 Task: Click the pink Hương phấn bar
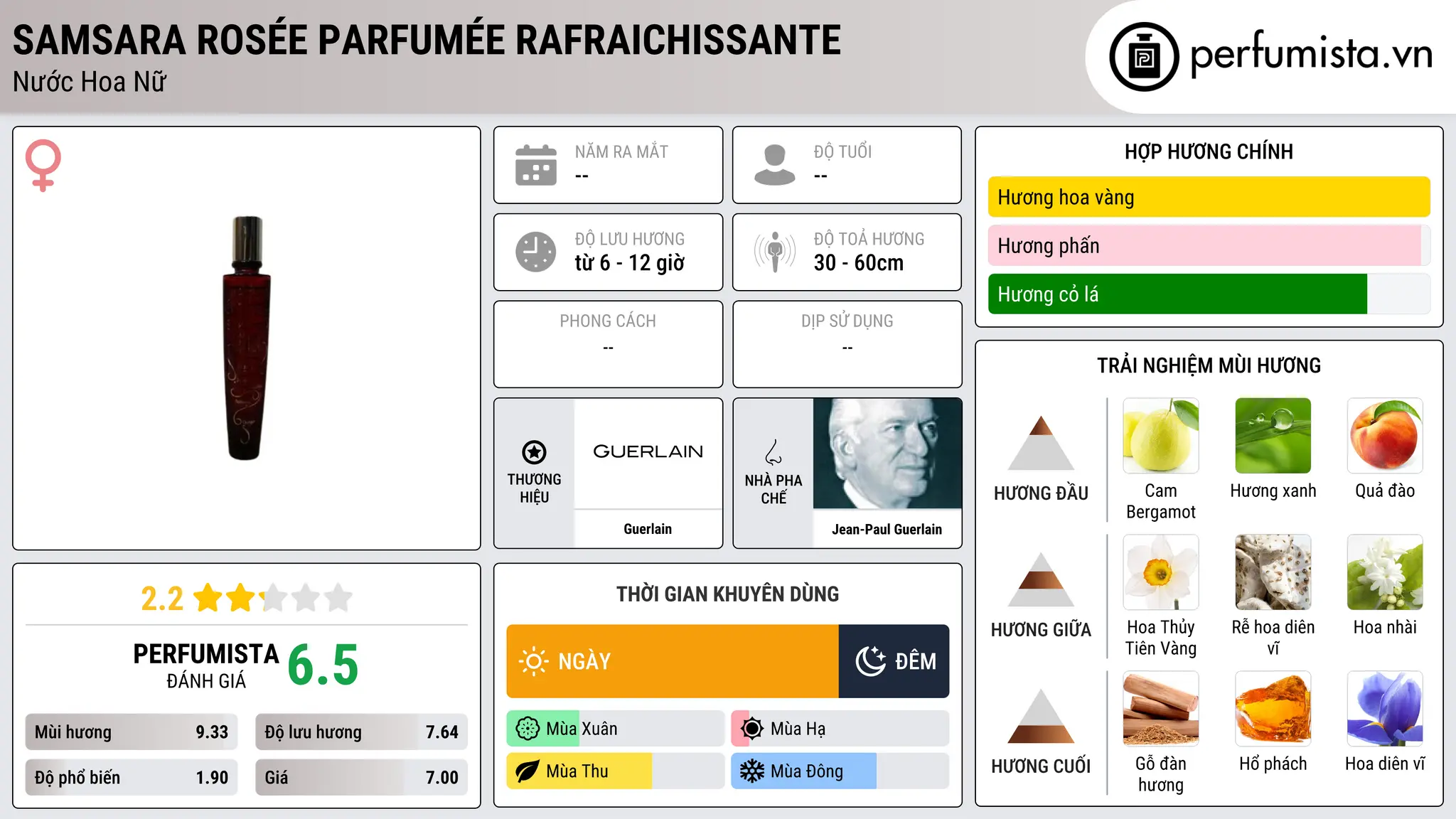pos(1209,245)
